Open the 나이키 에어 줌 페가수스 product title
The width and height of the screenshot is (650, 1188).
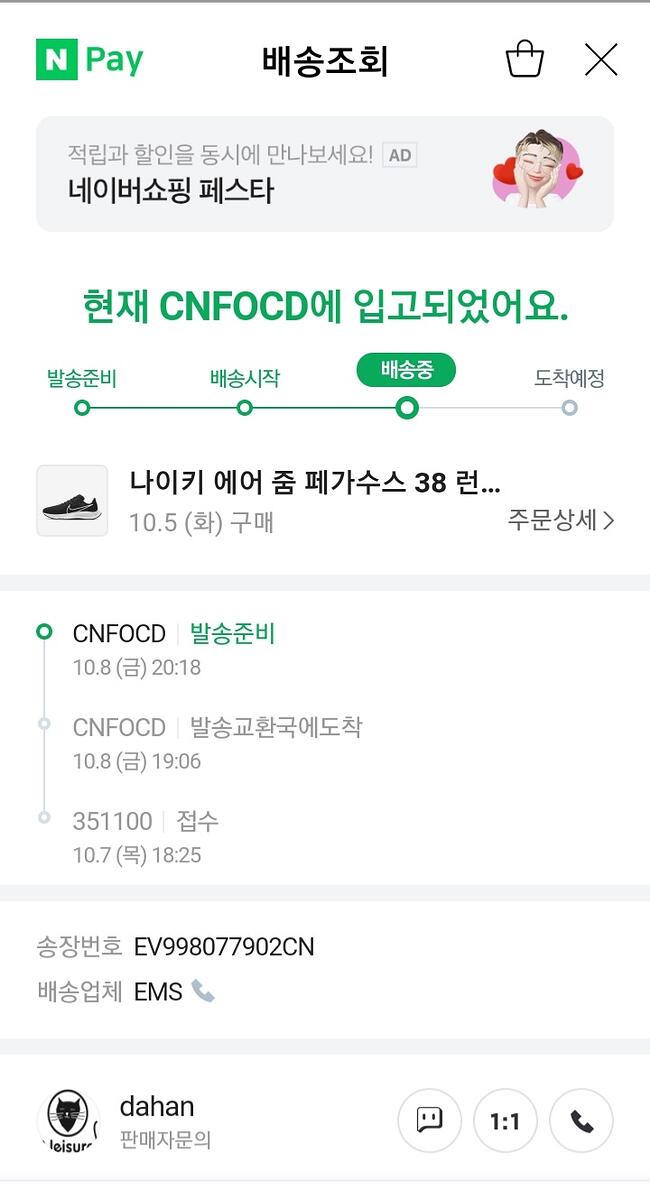[x=314, y=482]
